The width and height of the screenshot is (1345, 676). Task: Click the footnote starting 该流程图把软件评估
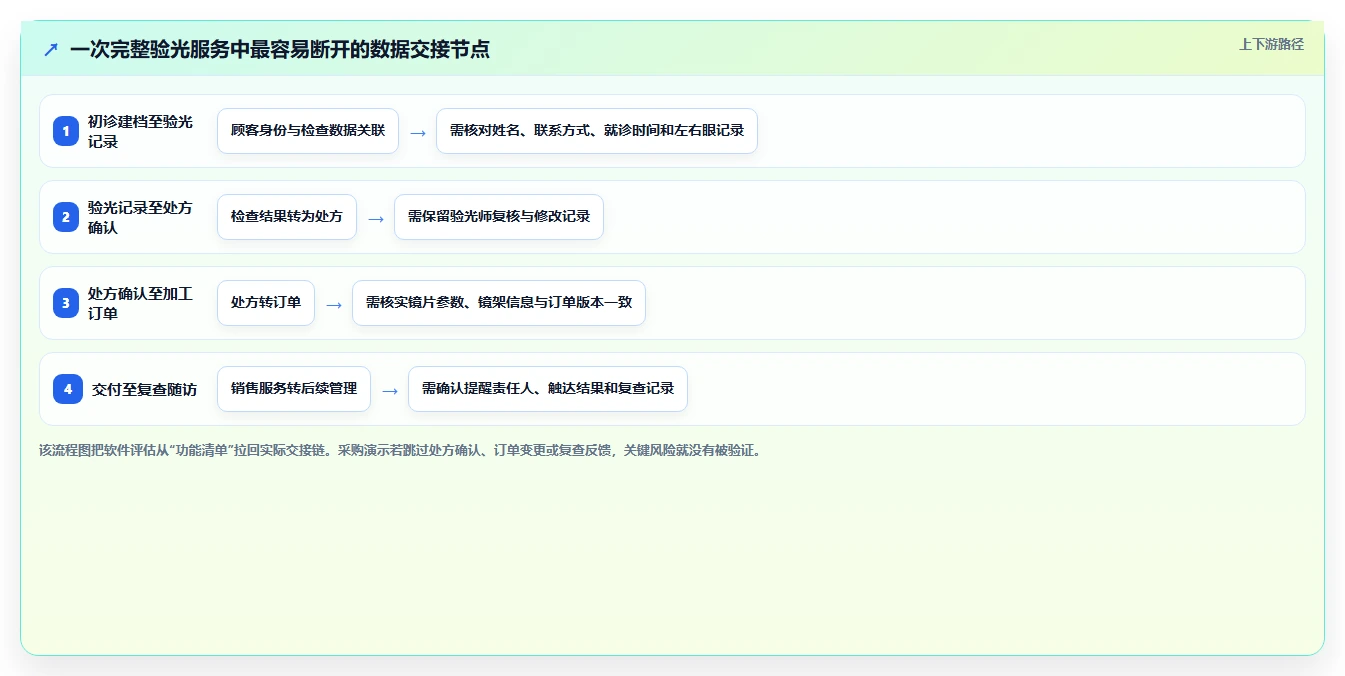coord(400,450)
